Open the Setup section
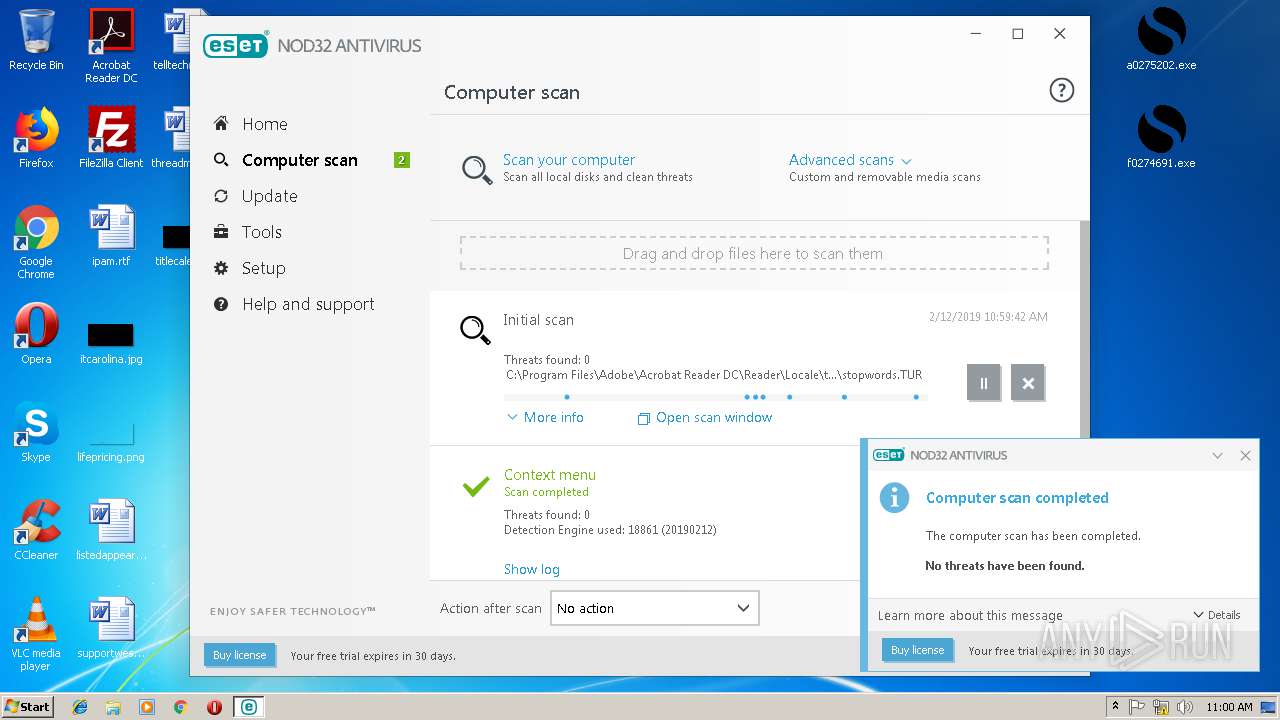This screenshot has width=1280, height=720. (263, 268)
